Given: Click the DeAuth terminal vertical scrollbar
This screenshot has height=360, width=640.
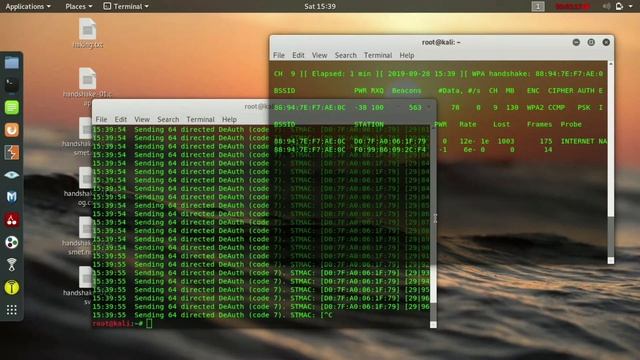Looking at the screenshot, I should 433,227.
